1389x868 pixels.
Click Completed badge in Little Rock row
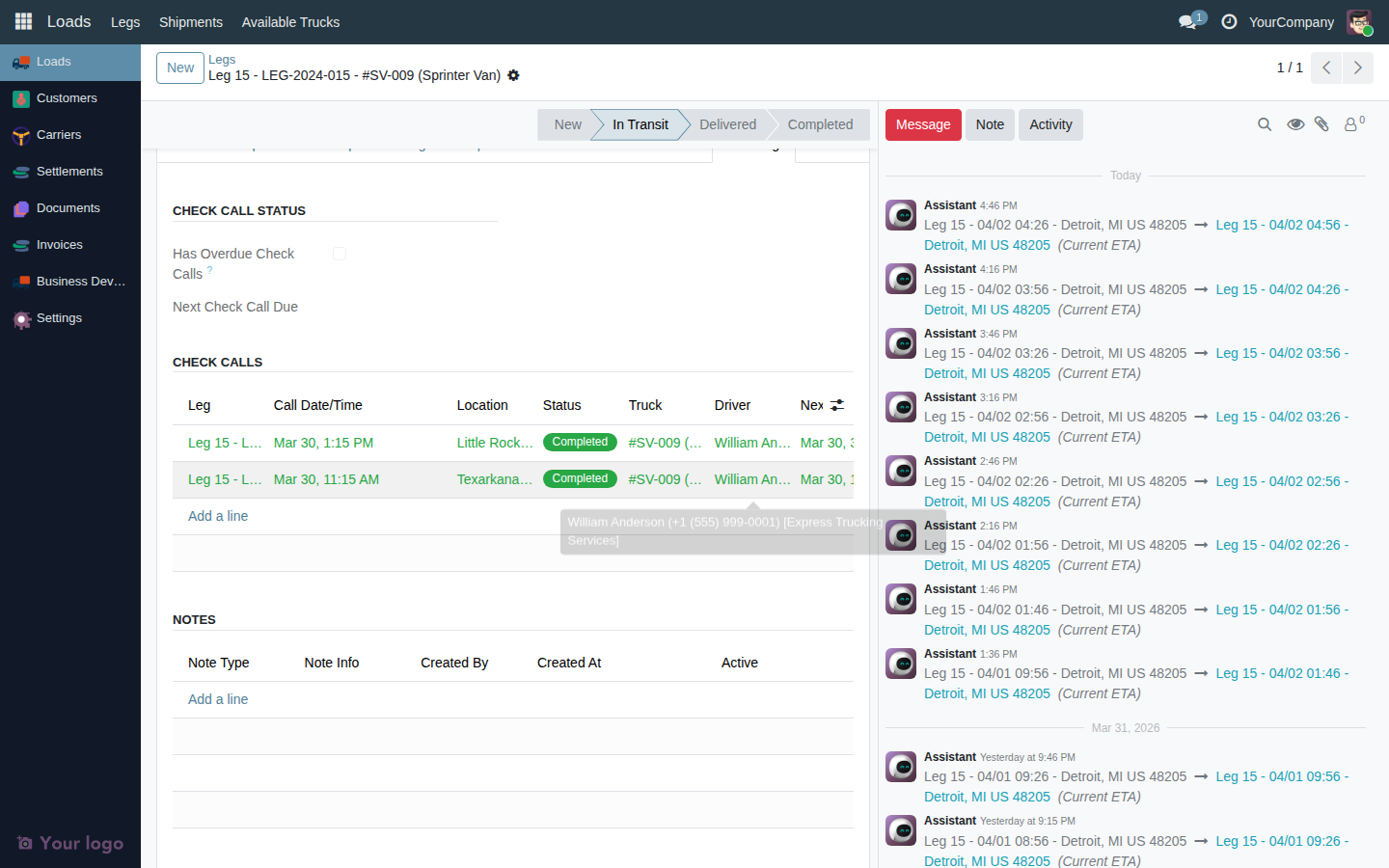coord(580,442)
